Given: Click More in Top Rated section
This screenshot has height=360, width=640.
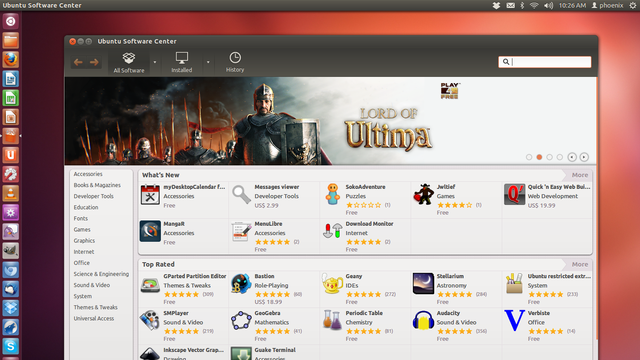Looking at the screenshot, I should tap(580, 264).
